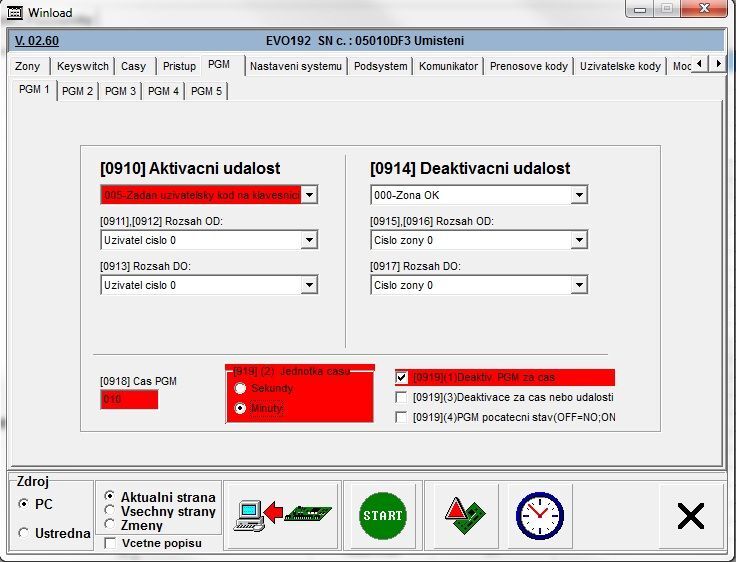
Task: Open Aktivacni udalost event dropdown
Action: pyautogui.click(x=309, y=195)
